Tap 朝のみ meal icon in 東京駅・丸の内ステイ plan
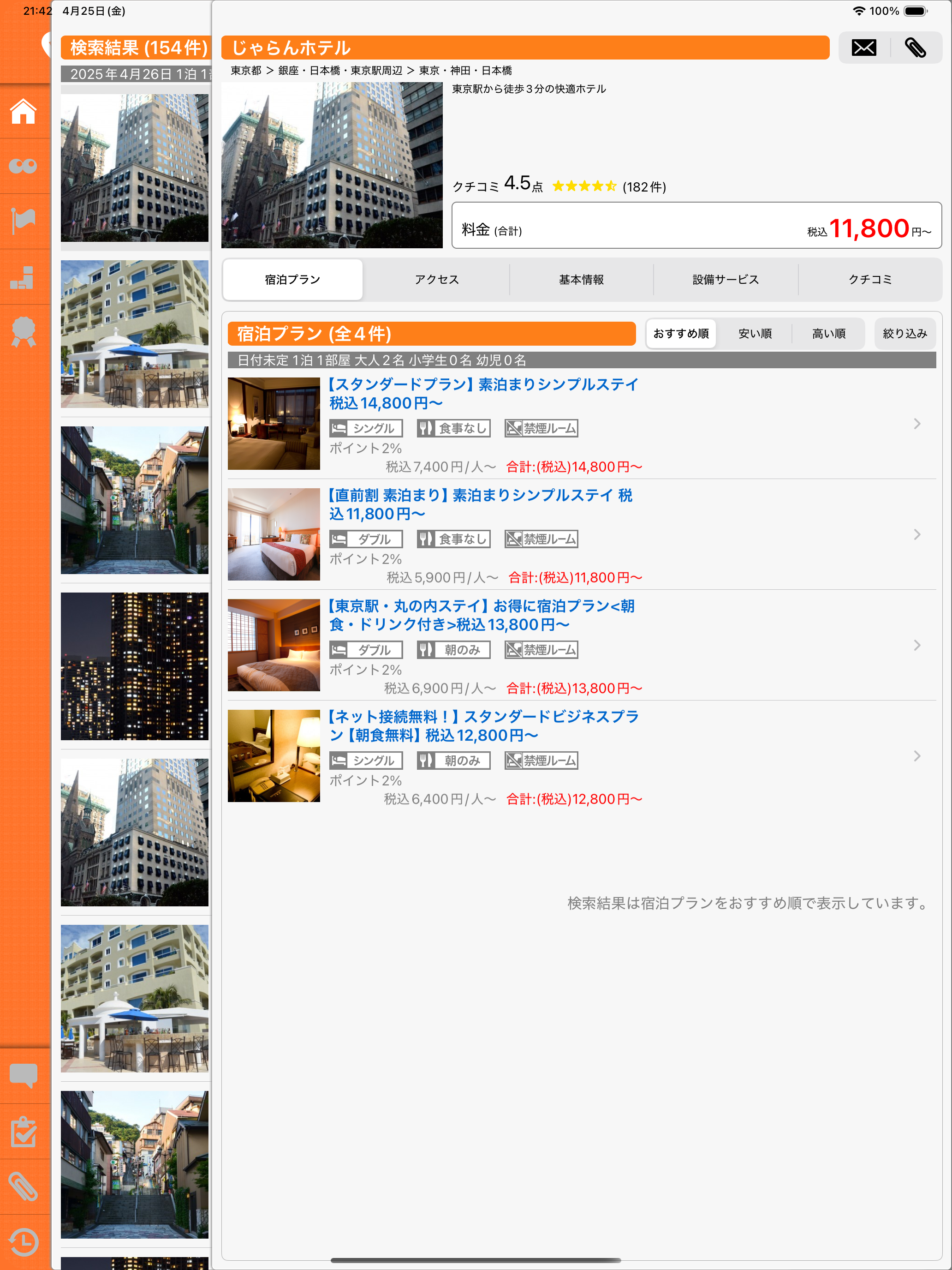952x1270 pixels. coord(453,650)
